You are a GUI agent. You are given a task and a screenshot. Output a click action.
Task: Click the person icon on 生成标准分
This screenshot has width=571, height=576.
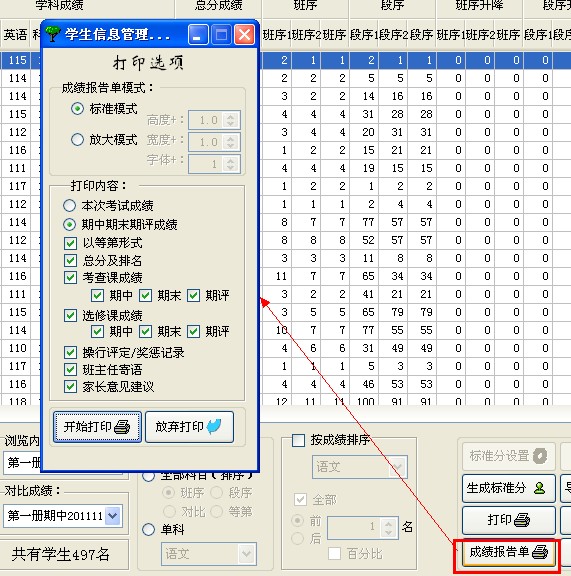(539, 488)
